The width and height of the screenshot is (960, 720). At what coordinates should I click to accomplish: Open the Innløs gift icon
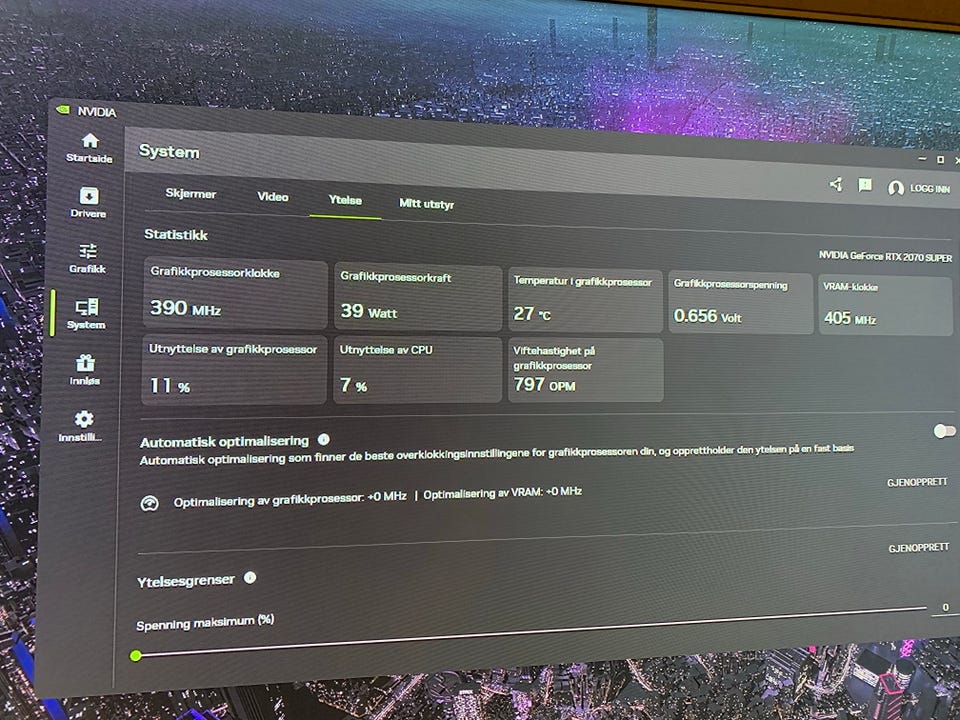(x=85, y=362)
